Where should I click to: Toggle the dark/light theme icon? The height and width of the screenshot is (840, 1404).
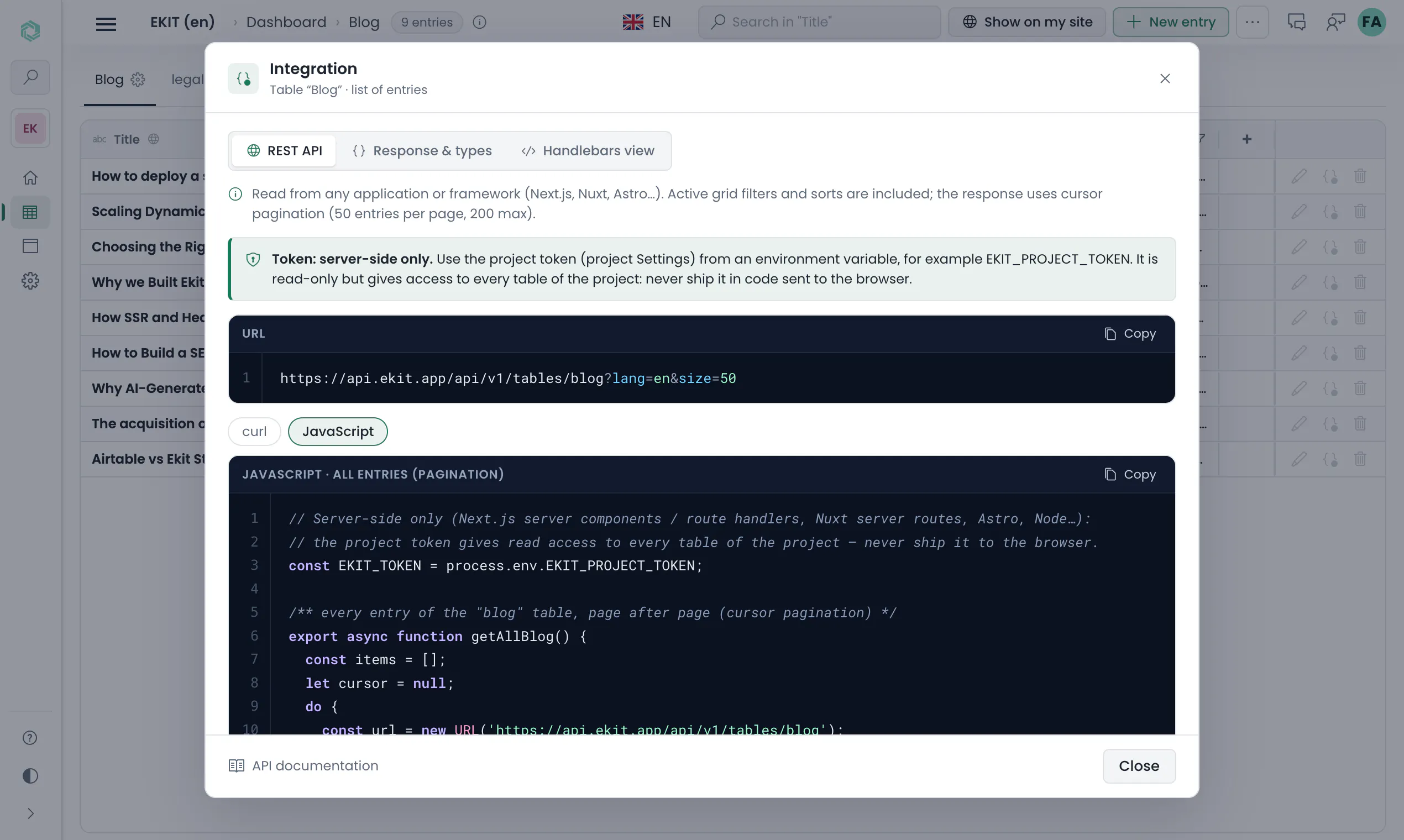point(30,776)
